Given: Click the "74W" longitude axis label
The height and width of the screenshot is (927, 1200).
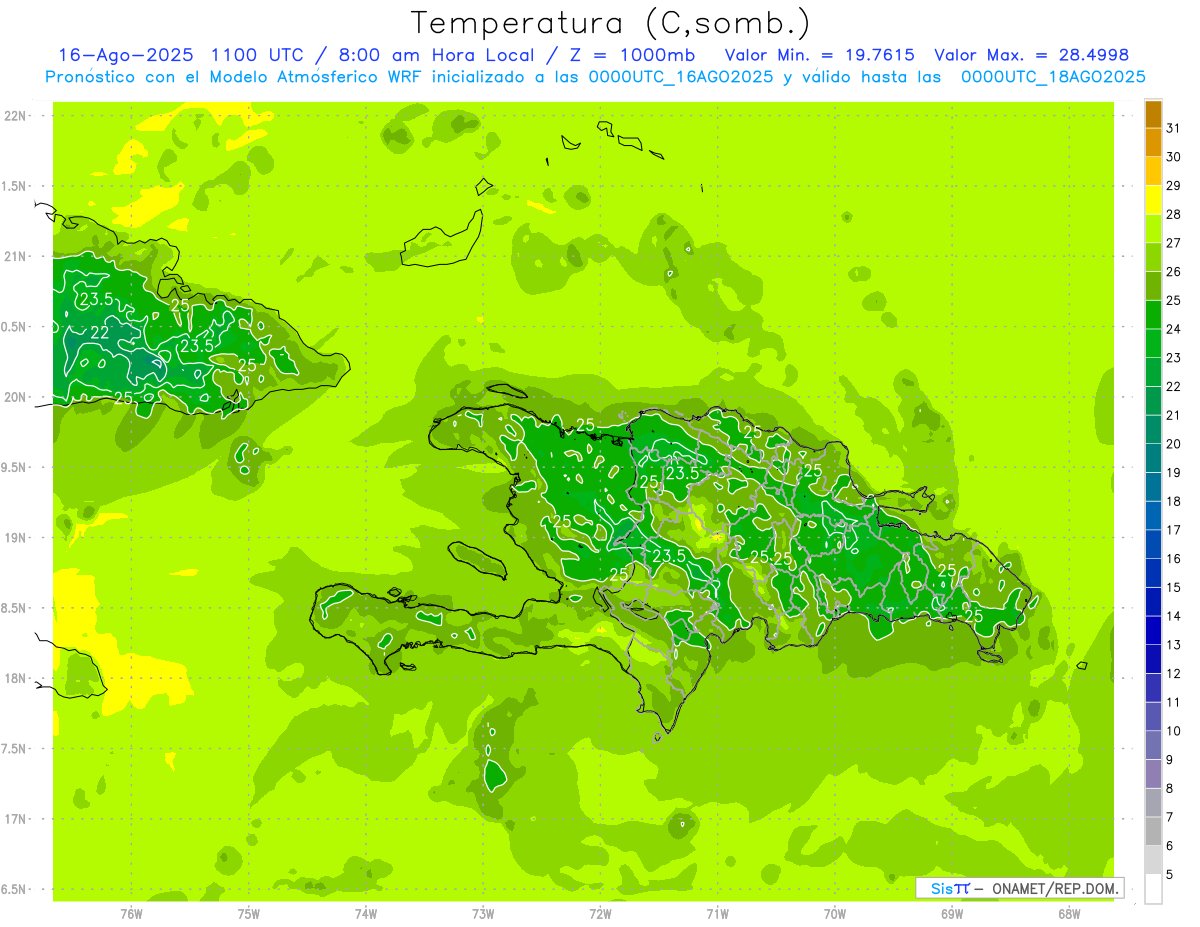Looking at the screenshot, I should (x=366, y=913).
